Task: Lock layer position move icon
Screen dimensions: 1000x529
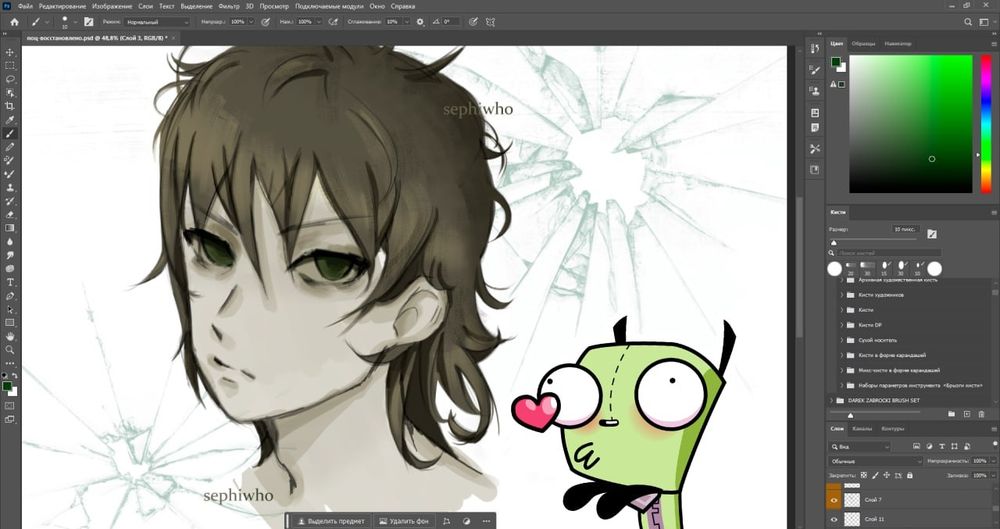Action: pos(887,475)
